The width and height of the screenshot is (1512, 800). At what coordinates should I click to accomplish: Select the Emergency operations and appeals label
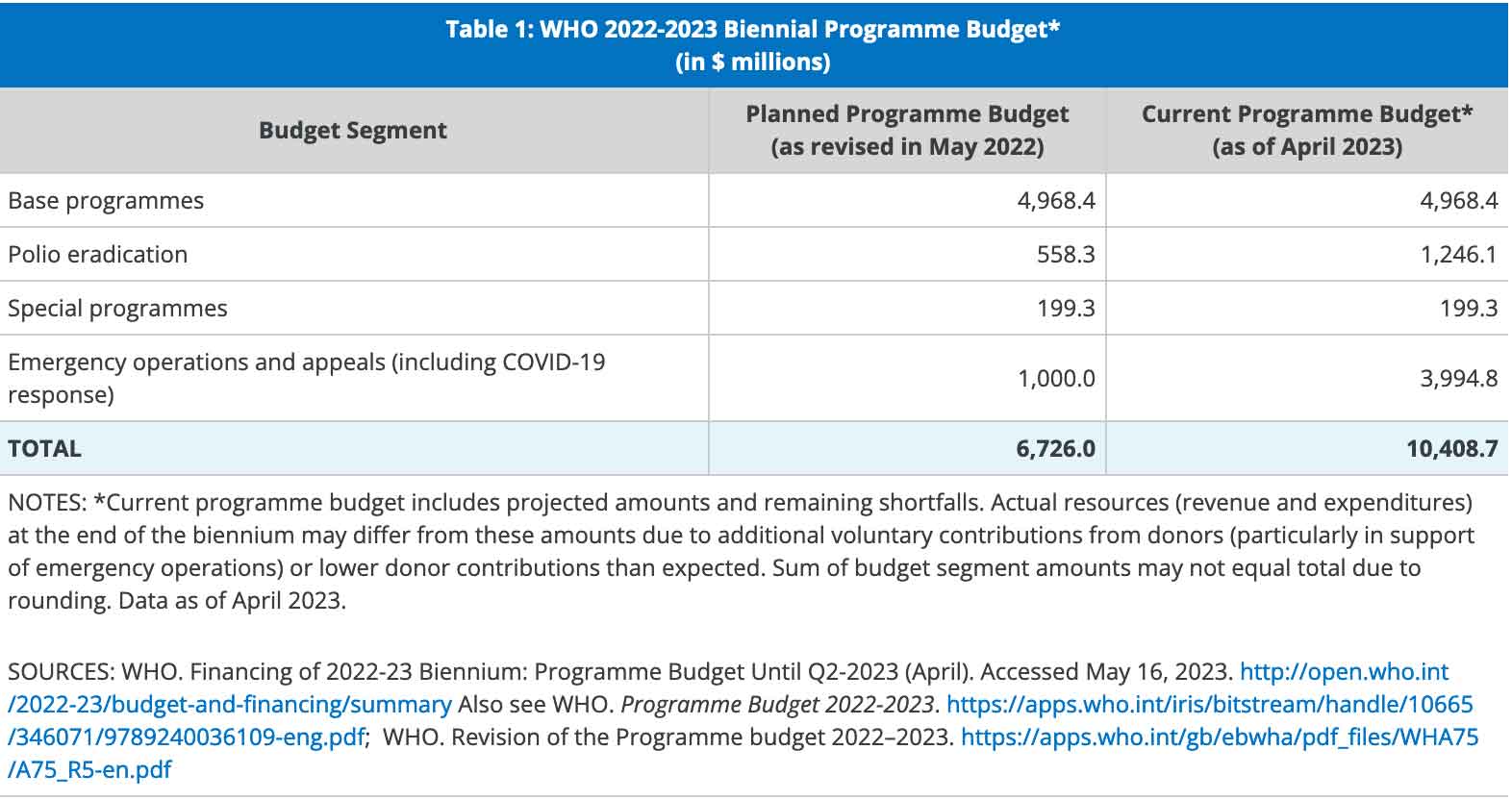click(307, 379)
